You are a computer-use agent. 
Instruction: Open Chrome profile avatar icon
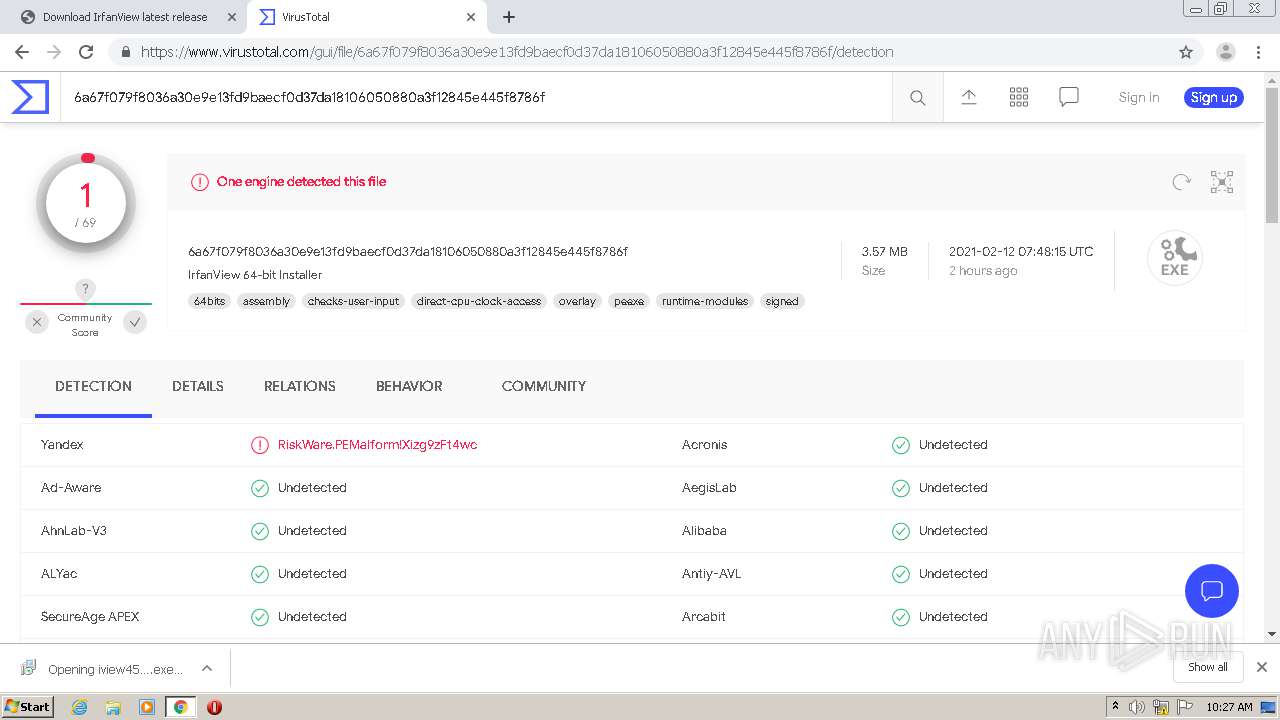1226,52
